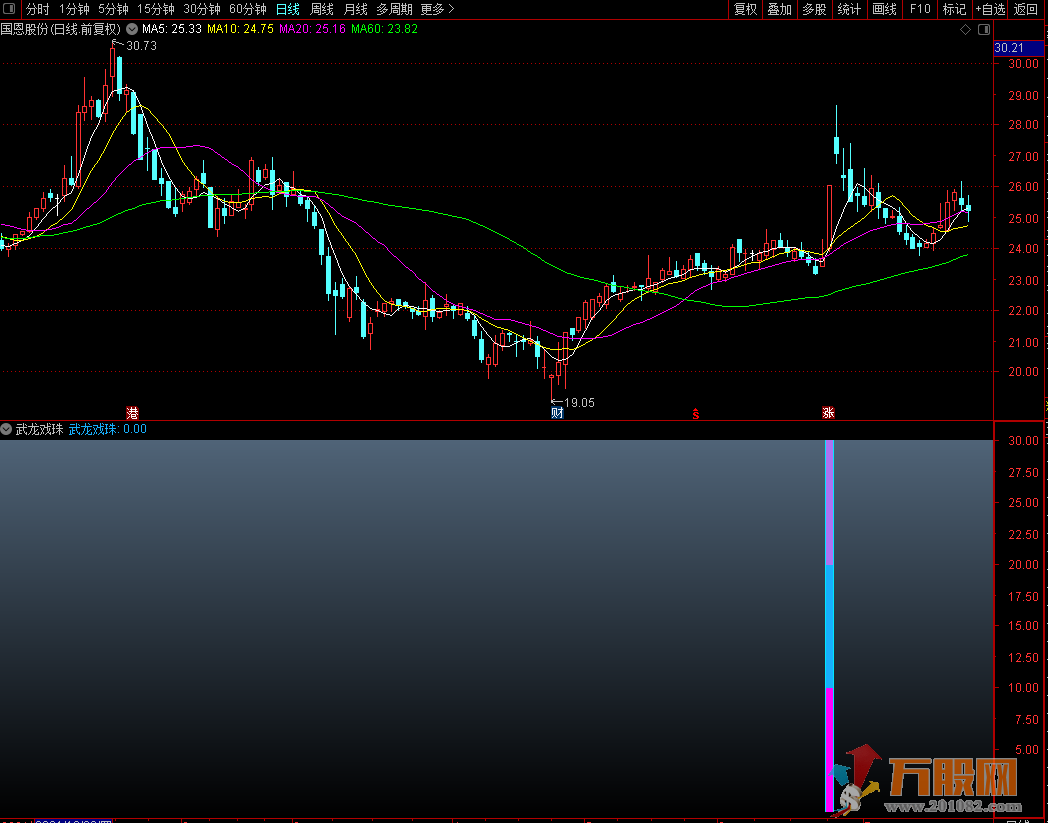Click the 涨 marker on timeline

(x=828, y=413)
